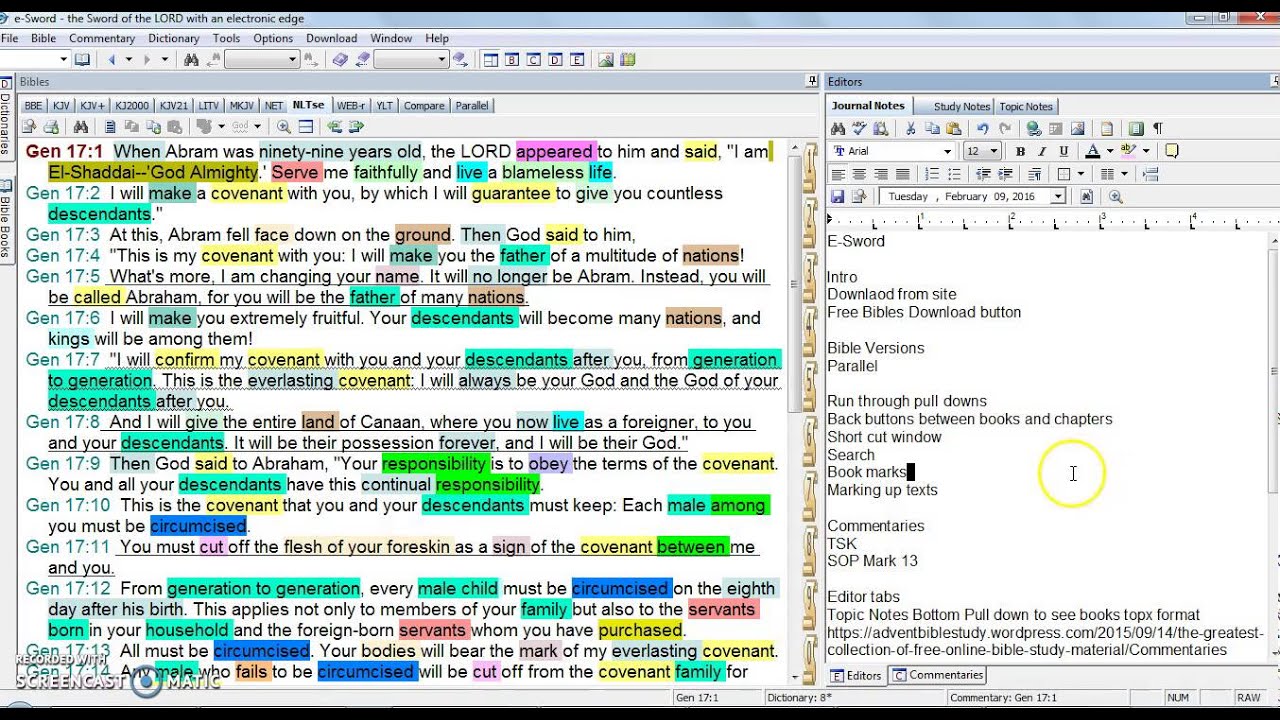Align editor text left
The width and height of the screenshot is (1280, 720).
(838, 174)
